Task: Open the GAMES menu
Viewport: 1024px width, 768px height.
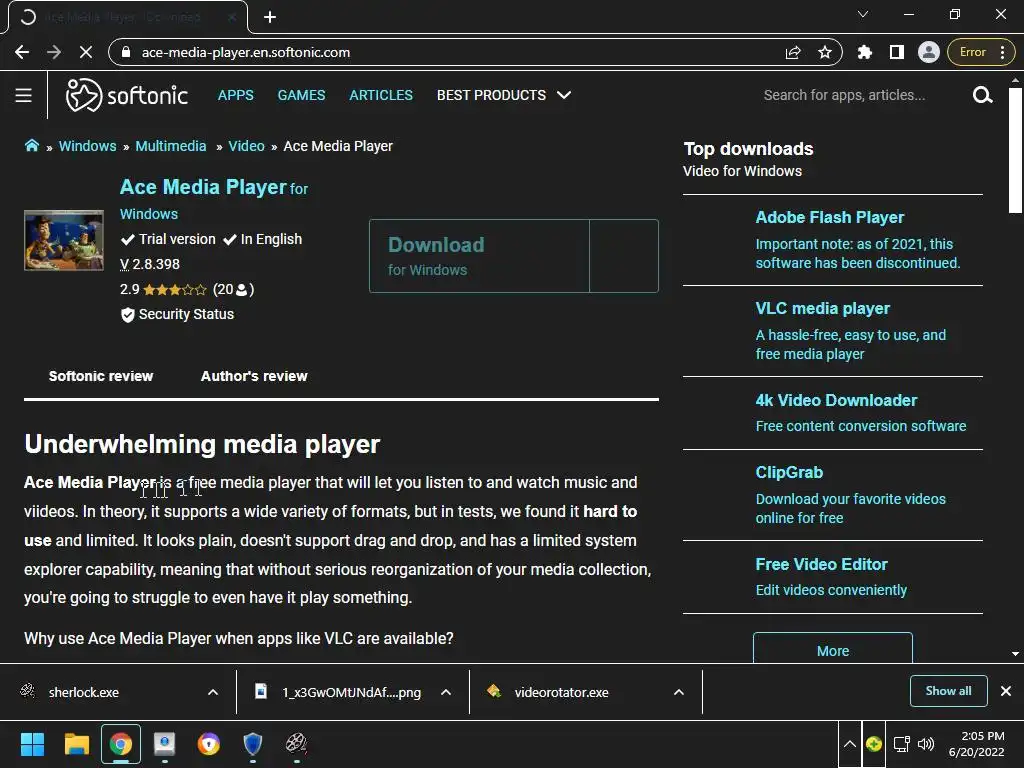Action: 301,95
